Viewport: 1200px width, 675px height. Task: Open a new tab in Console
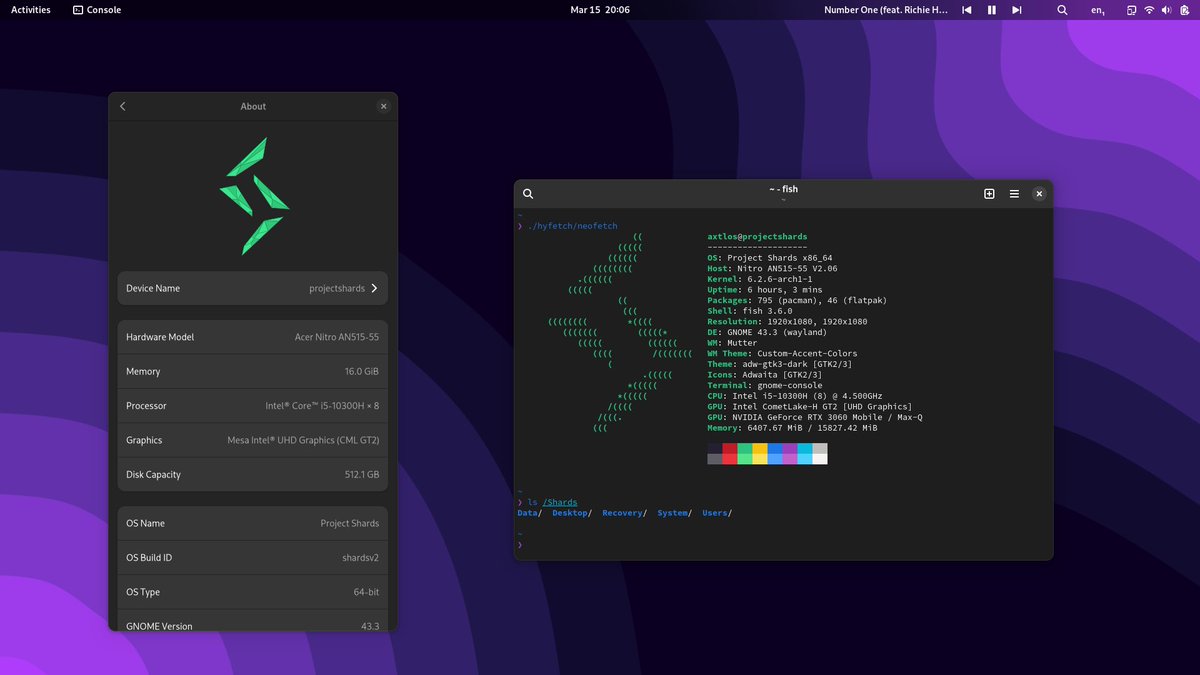pos(989,194)
